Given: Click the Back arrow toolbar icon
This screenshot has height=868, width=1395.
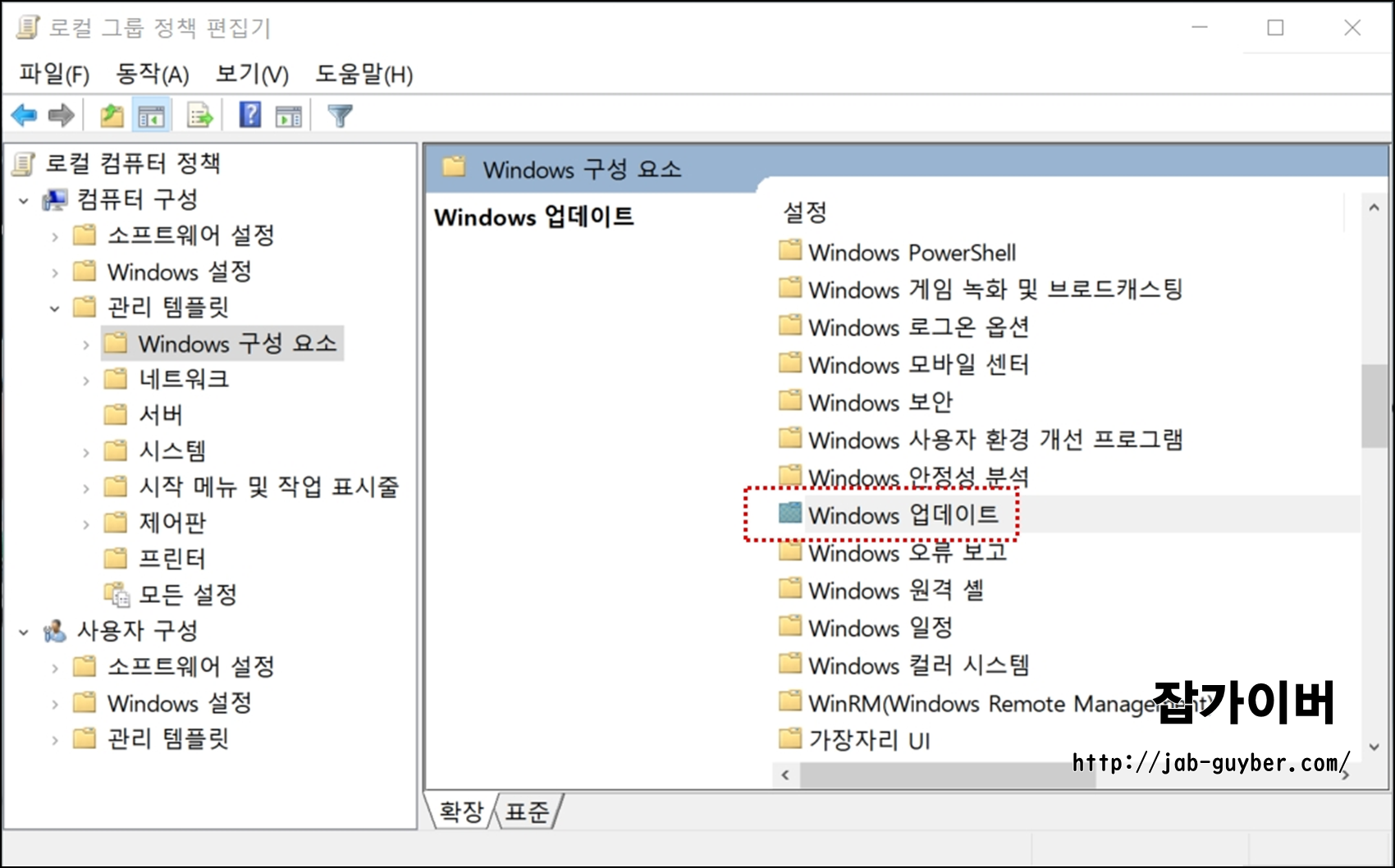Looking at the screenshot, I should point(25,116).
